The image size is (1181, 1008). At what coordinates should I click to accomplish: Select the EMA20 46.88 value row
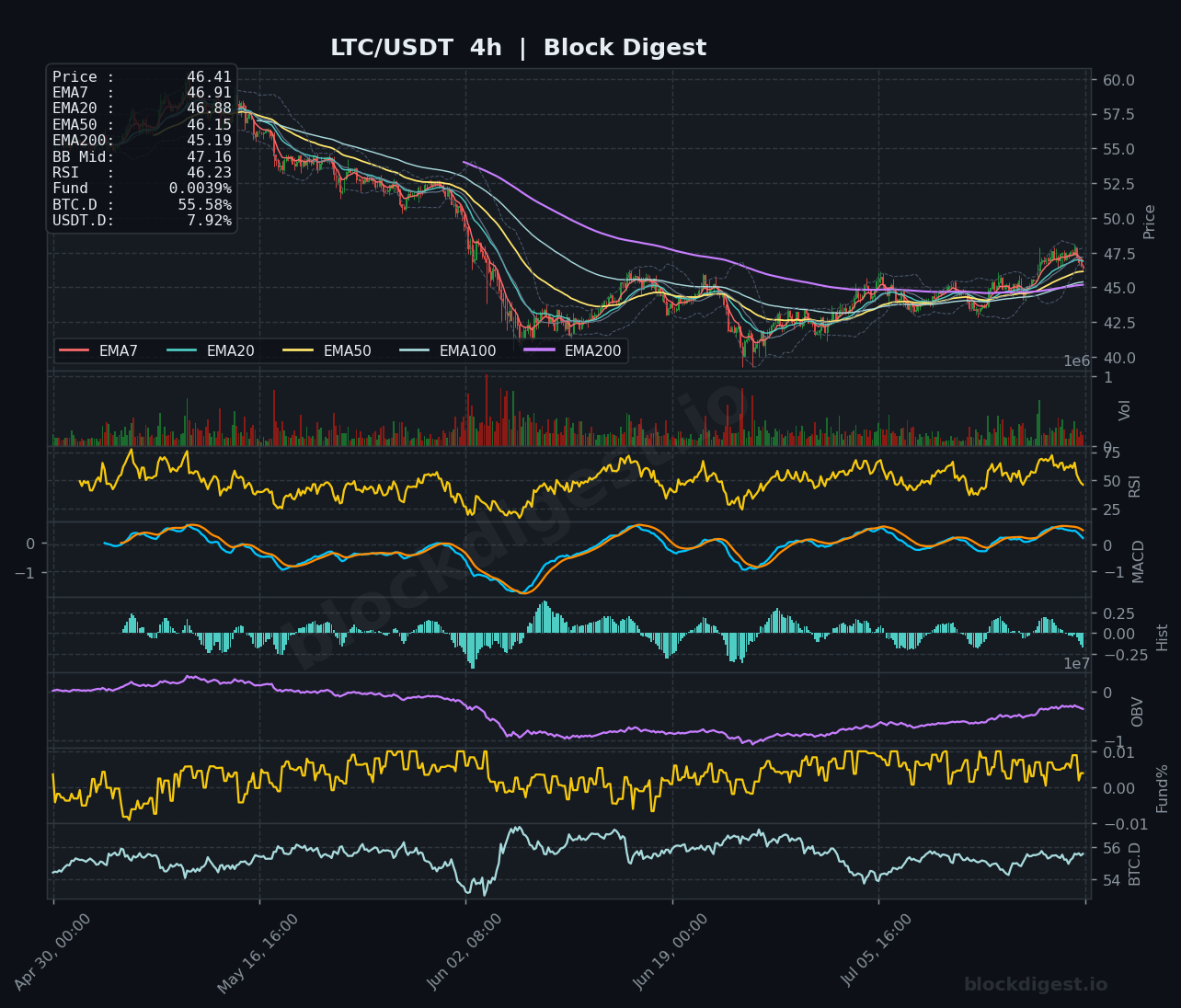[142, 109]
